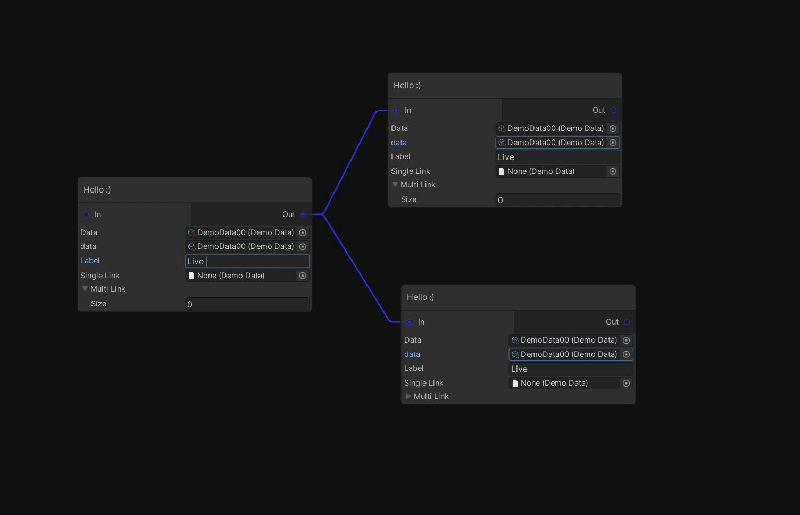Open Single Link object picker in bottom-right node

(x=626, y=383)
